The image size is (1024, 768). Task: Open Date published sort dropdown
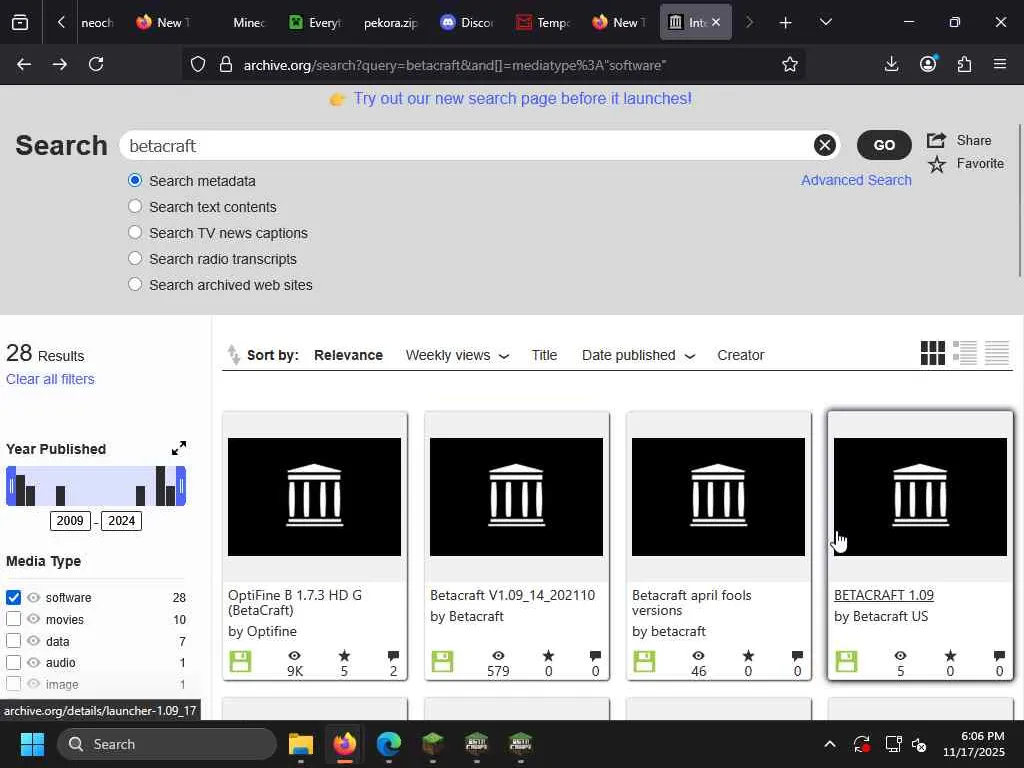click(x=638, y=355)
